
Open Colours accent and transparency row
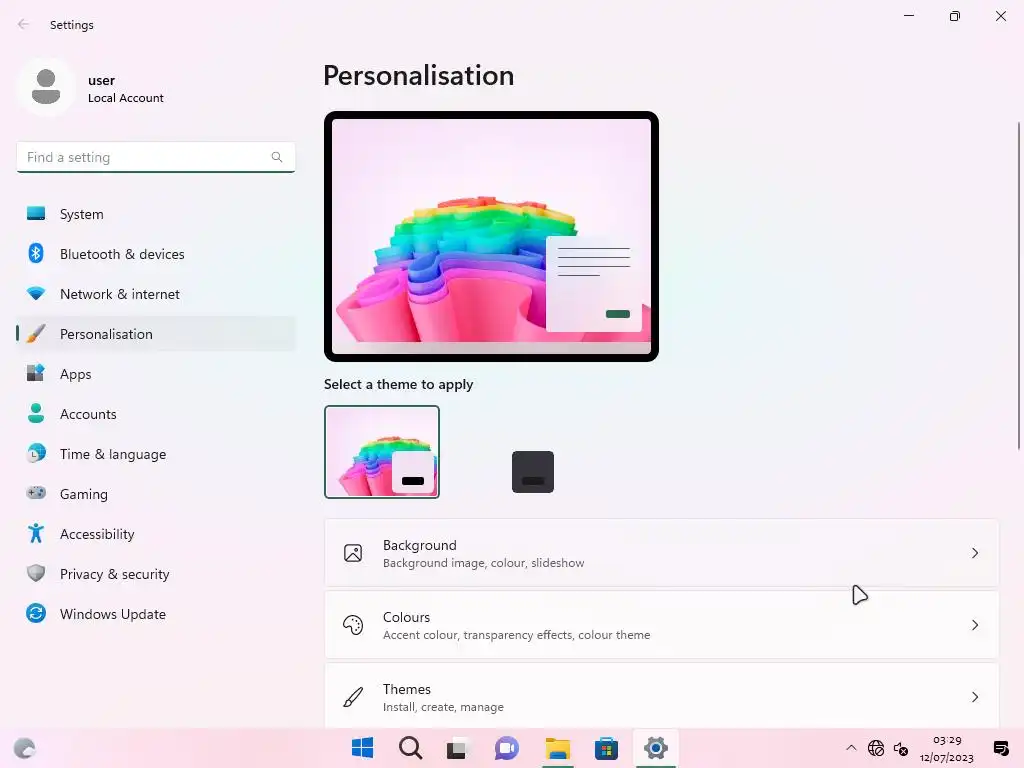(x=662, y=625)
